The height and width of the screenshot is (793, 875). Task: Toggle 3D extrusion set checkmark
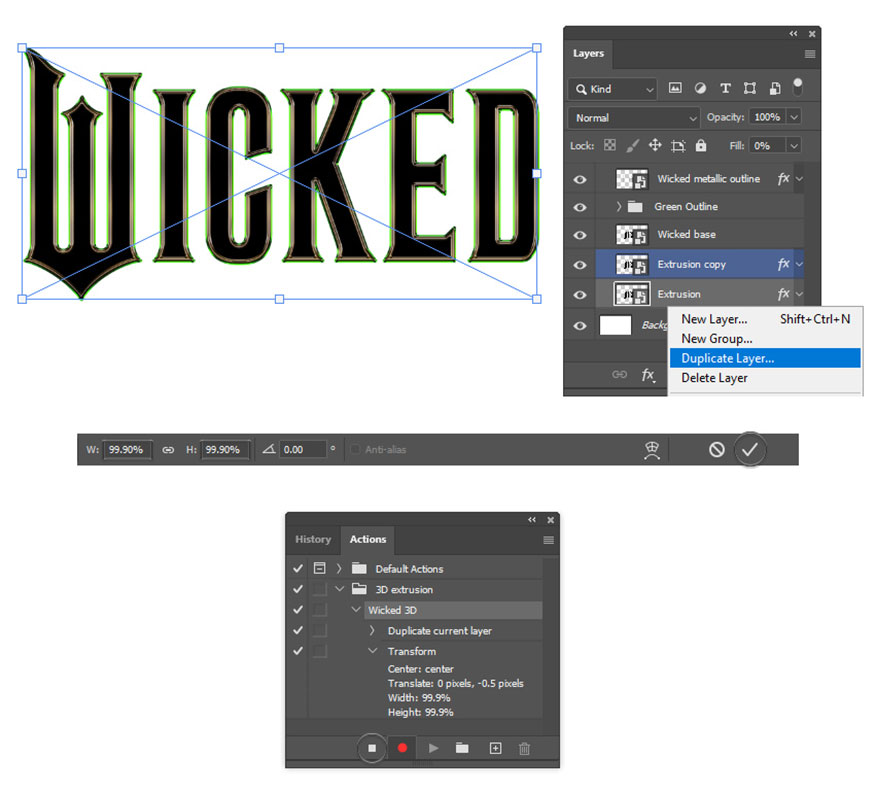pyautogui.click(x=298, y=589)
